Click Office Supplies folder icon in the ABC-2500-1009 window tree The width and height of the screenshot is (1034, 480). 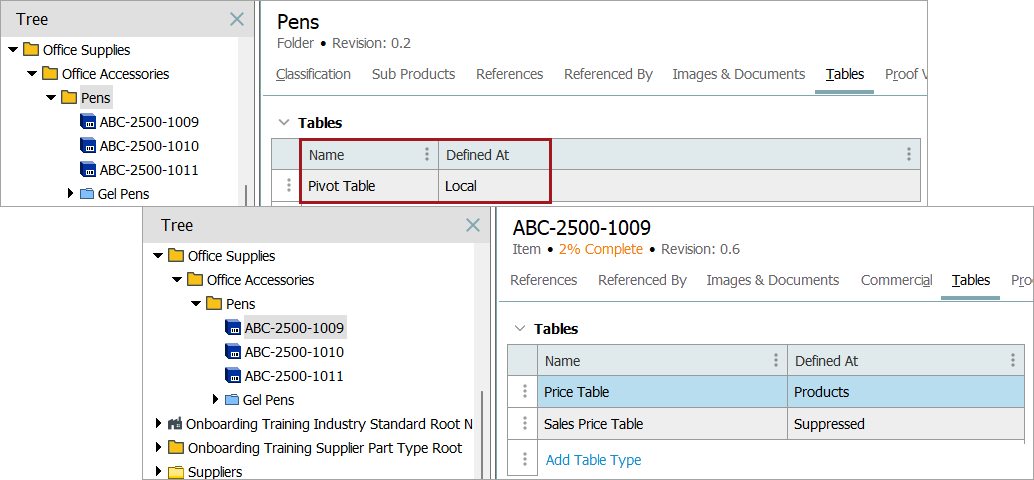[x=176, y=256]
